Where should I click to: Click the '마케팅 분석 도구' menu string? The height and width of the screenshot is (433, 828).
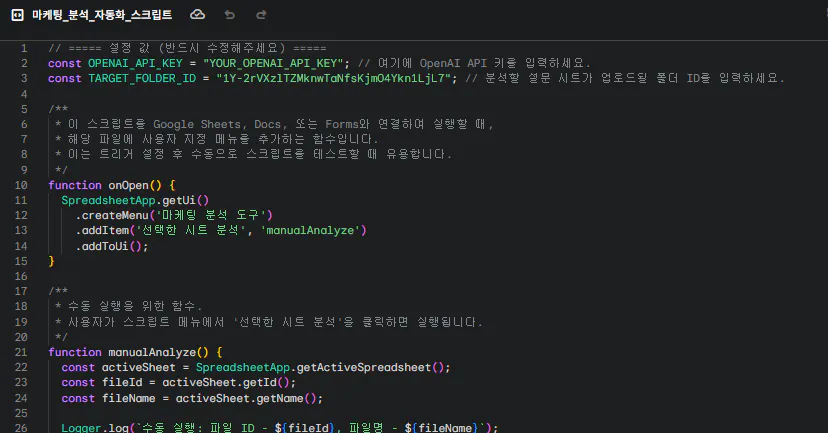pos(211,215)
